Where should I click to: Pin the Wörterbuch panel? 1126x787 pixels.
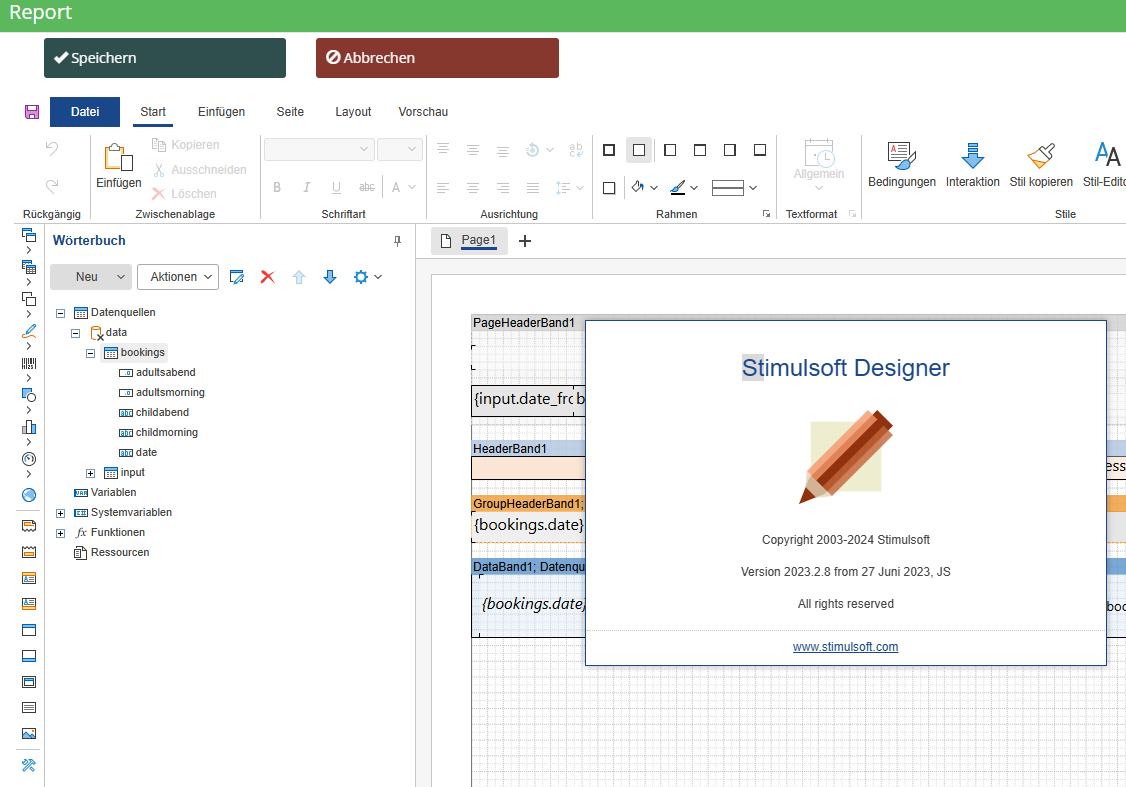(x=397, y=241)
